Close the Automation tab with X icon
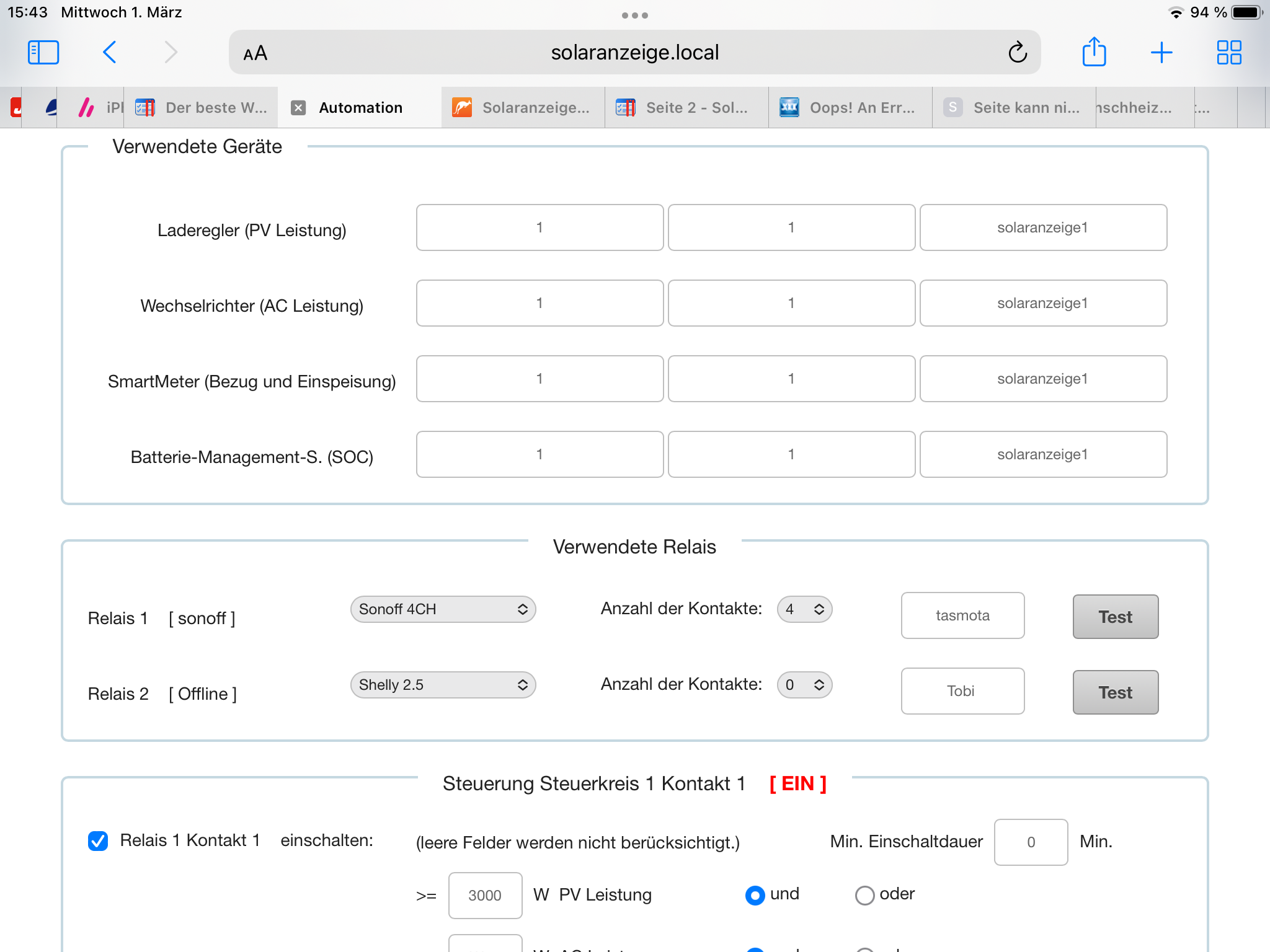 [298, 108]
